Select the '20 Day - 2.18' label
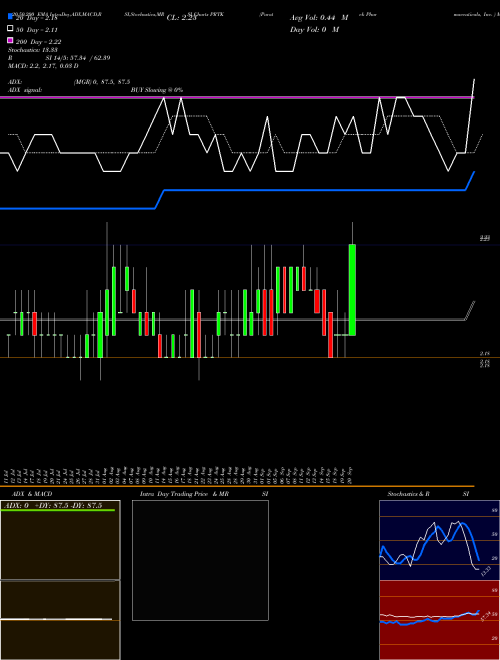The height and width of the screenshot is (660, 500). click(37, 18)
